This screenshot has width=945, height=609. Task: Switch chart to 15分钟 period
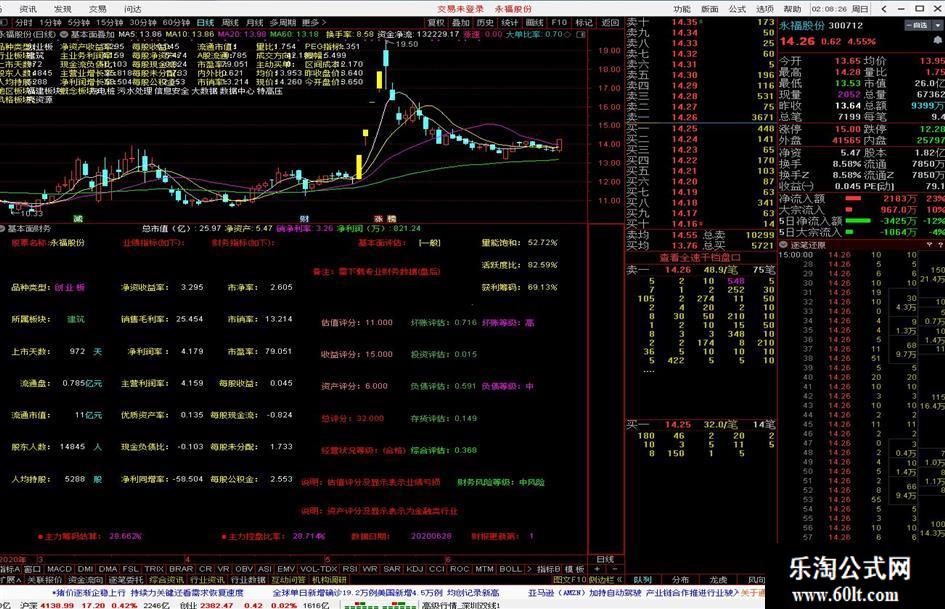(x=110, y=22)
